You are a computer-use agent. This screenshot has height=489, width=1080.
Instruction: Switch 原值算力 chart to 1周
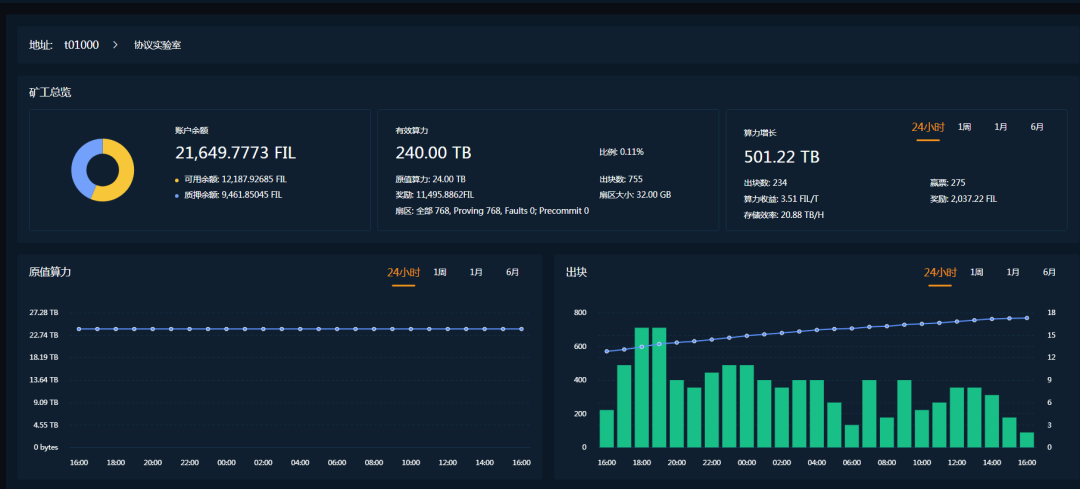(439, 273)
